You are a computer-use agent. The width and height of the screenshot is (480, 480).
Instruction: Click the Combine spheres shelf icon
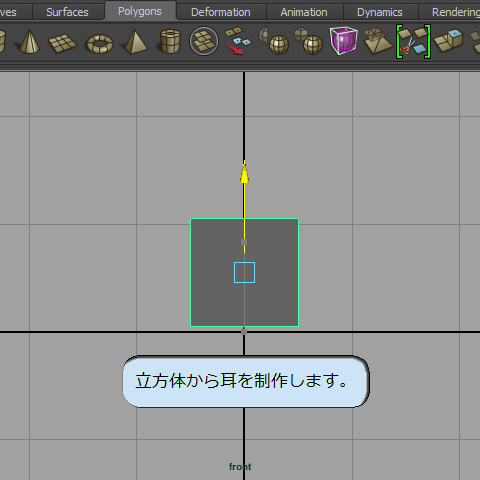(x=274, y=41)
